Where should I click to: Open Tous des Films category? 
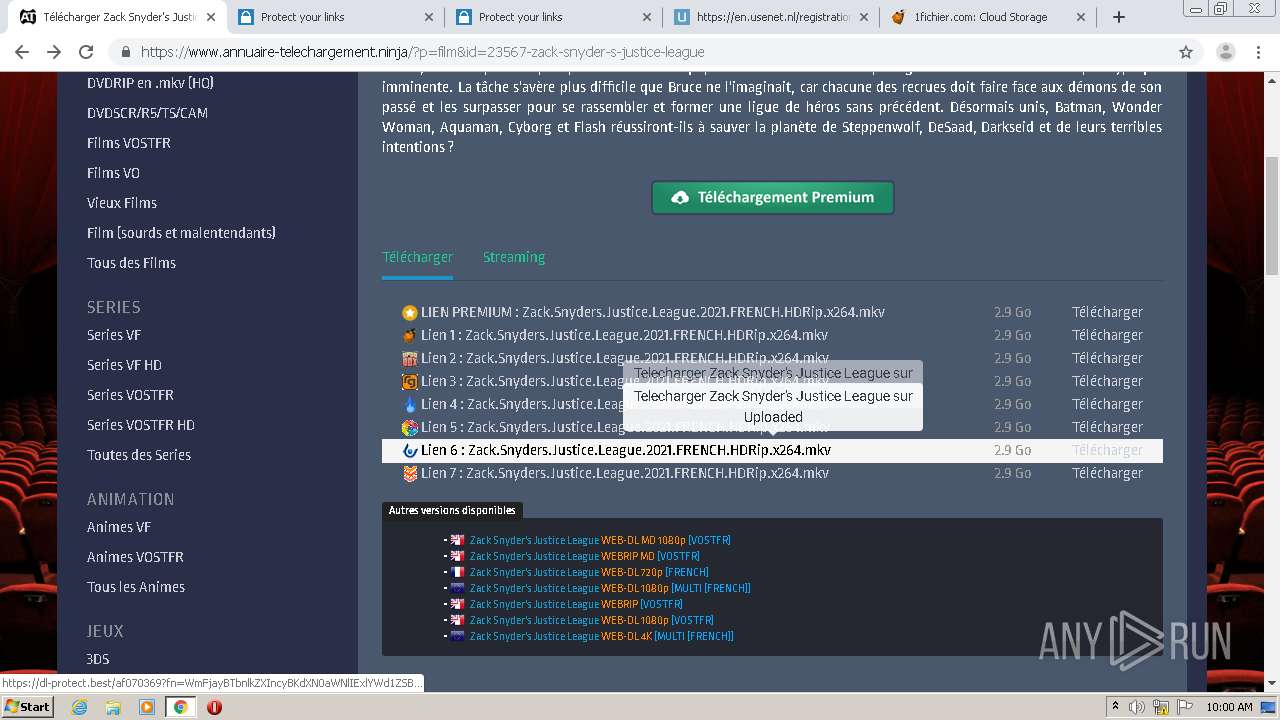tap(131, 263)
